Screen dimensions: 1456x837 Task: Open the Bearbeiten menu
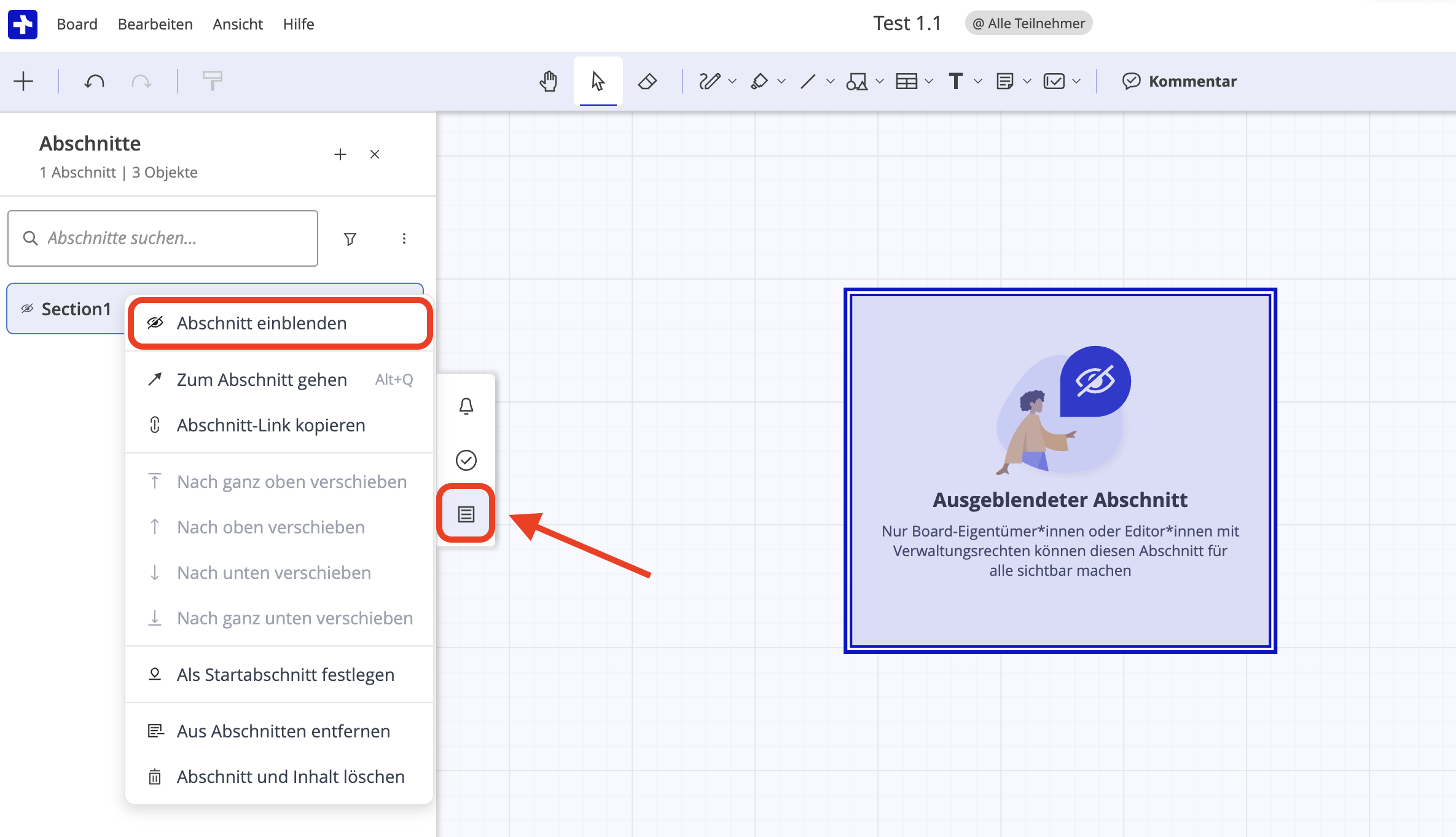click(155, 24)
